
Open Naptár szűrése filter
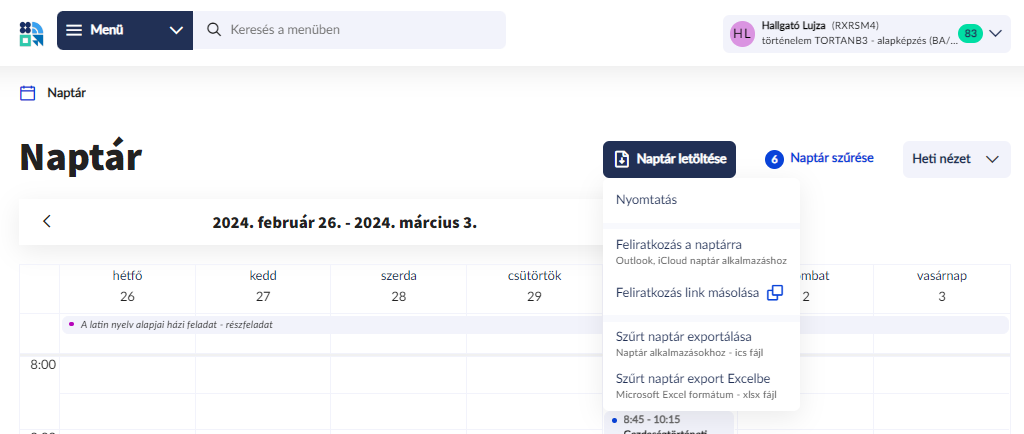[x=819, y=158]
